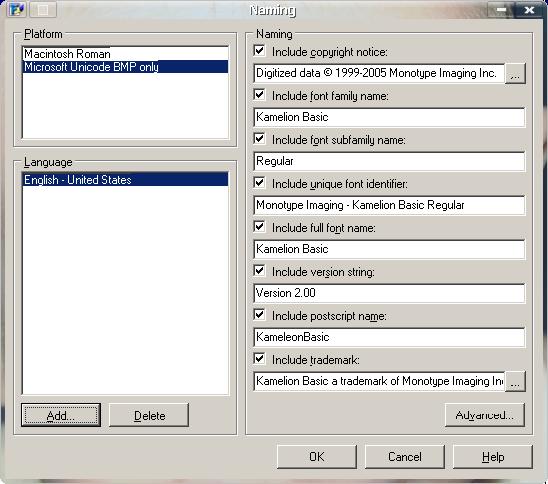
Task: Toggle Include full font name checkbox
Action: tap(259, 227)
